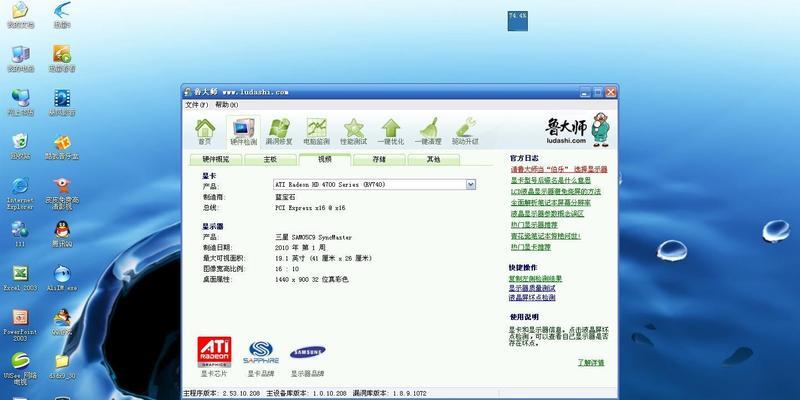Click the 鲁大师 ludashi.com logo
This screenshot has height=400, width=800.
point(578,130)
